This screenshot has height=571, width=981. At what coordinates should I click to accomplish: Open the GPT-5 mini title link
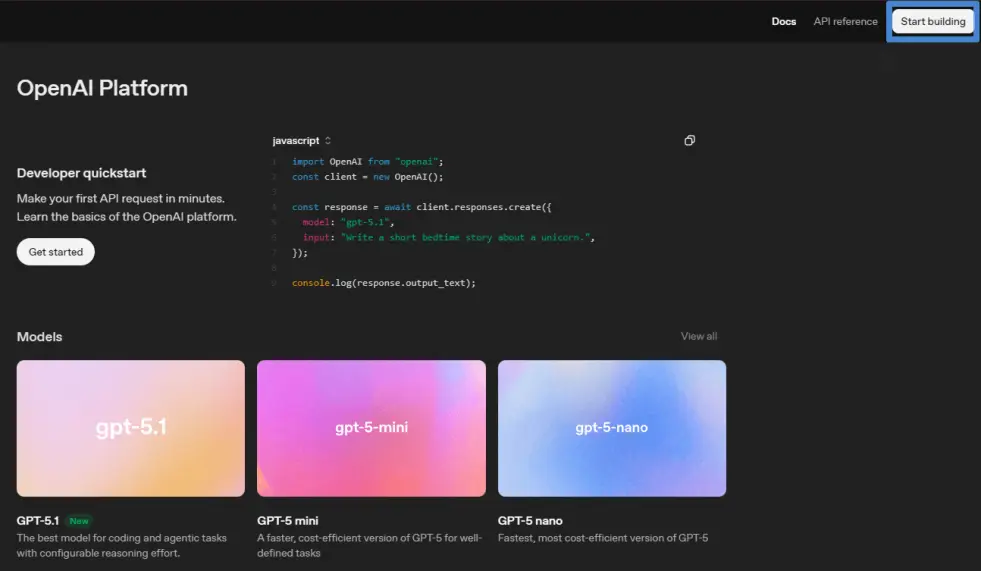point(290,521)
